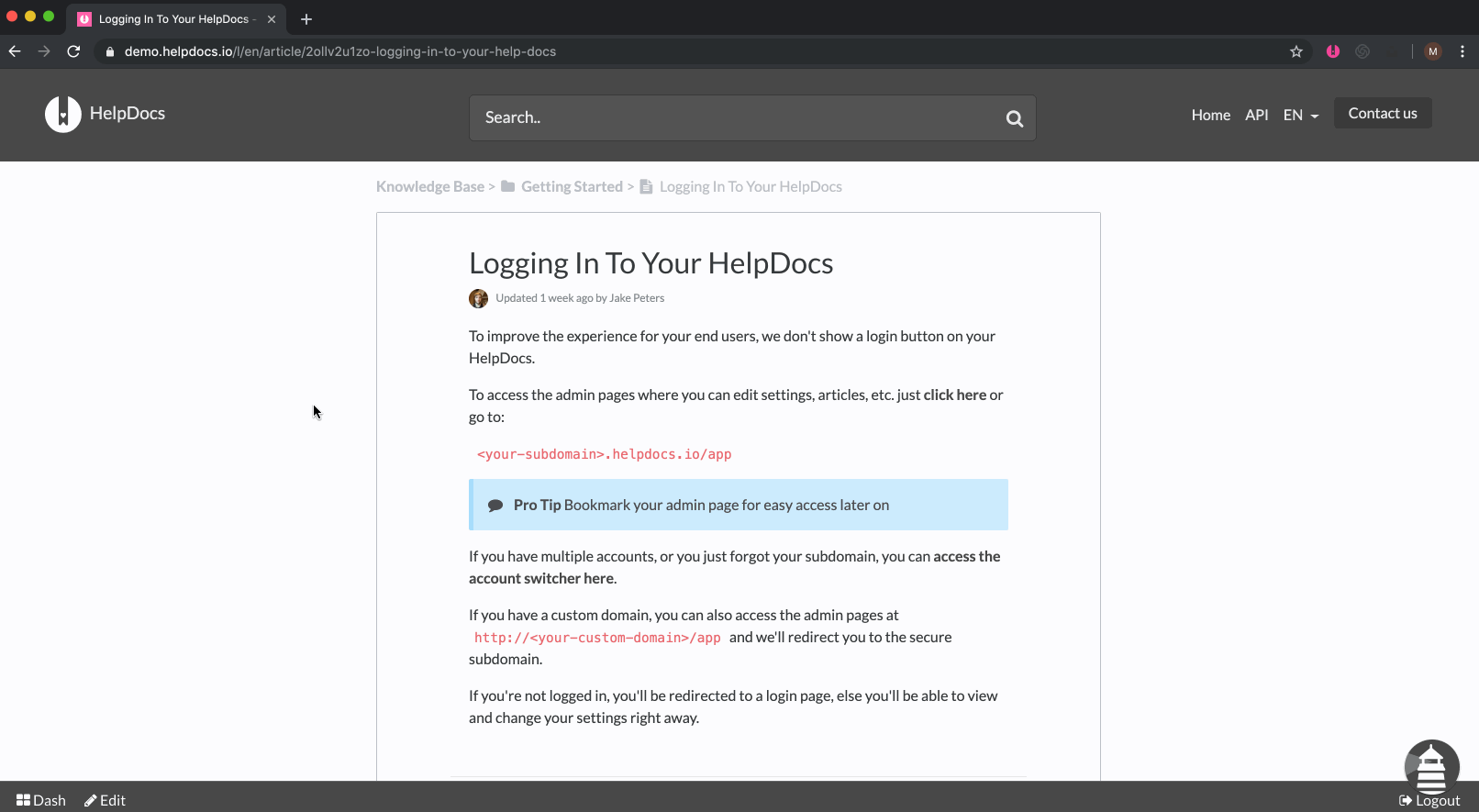Image resolution: width=1479 pixels, height=812 pixels.
Task: Click Jake Peters author avatar
Action: tap(478, 298)
